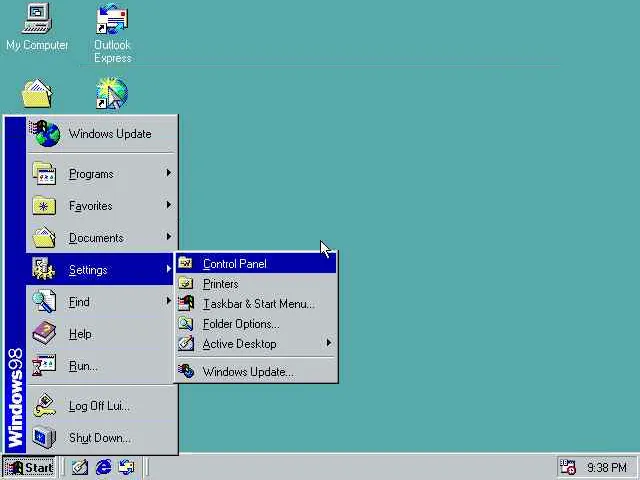640x480 pixels.
Task: Select Windows Update at top of Start menu
Action: tap(102, 133)
